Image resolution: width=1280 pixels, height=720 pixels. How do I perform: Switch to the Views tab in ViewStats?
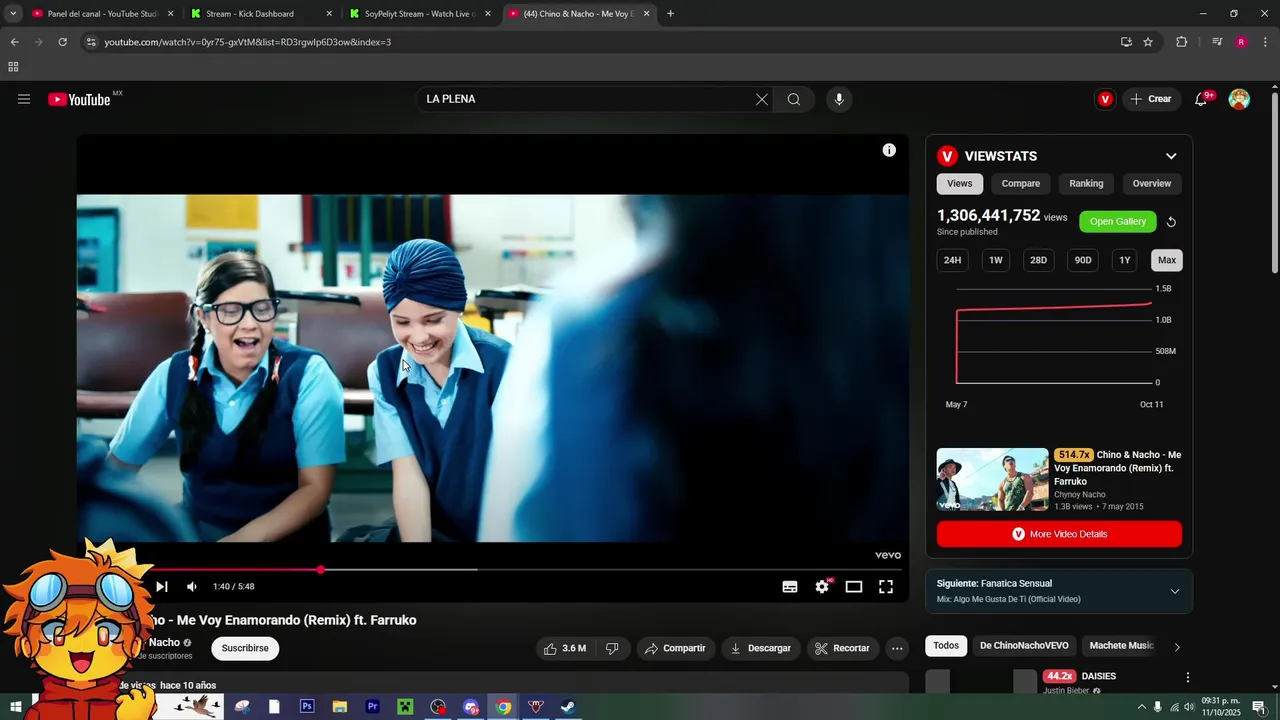pyautogui.click(x=960, y=183)
